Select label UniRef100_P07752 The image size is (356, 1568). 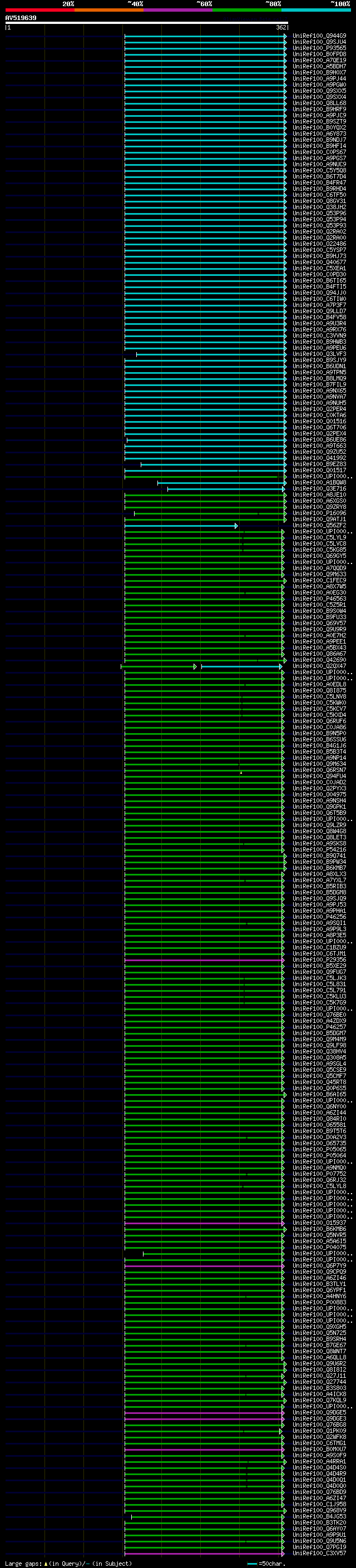point(319,1174)
